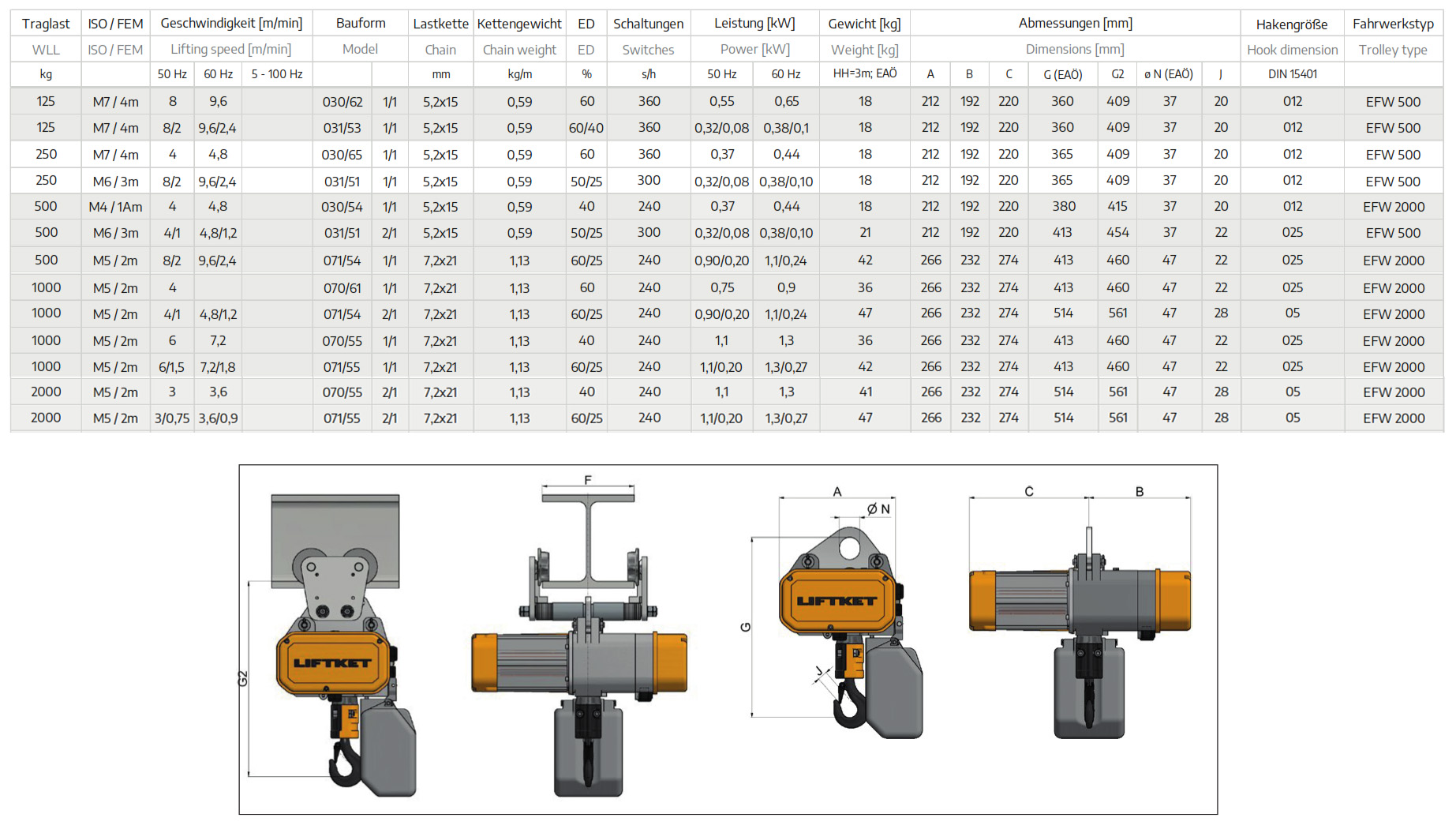The image size is (1456, 829).
Task: Click the G2 dimension label in drawing
Action: pos(243,678)
